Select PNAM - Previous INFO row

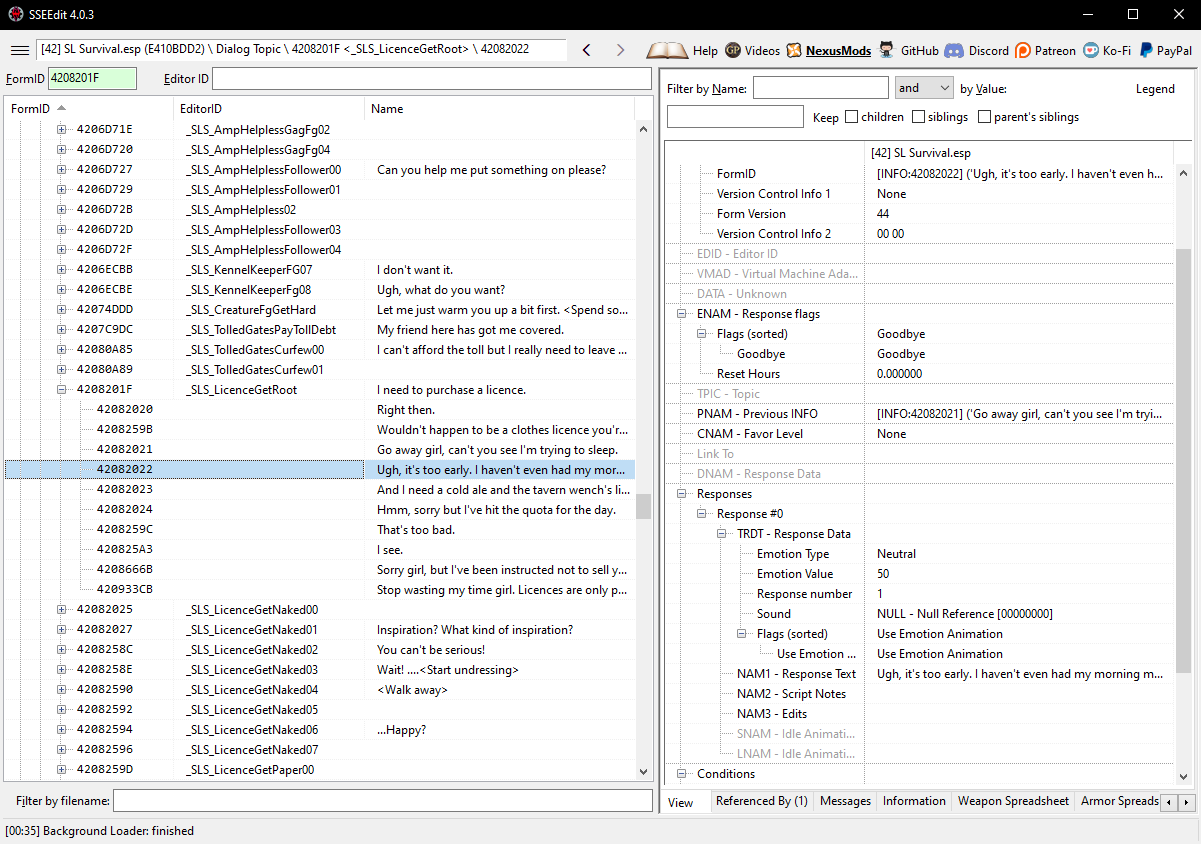click(x=920, y=414)
